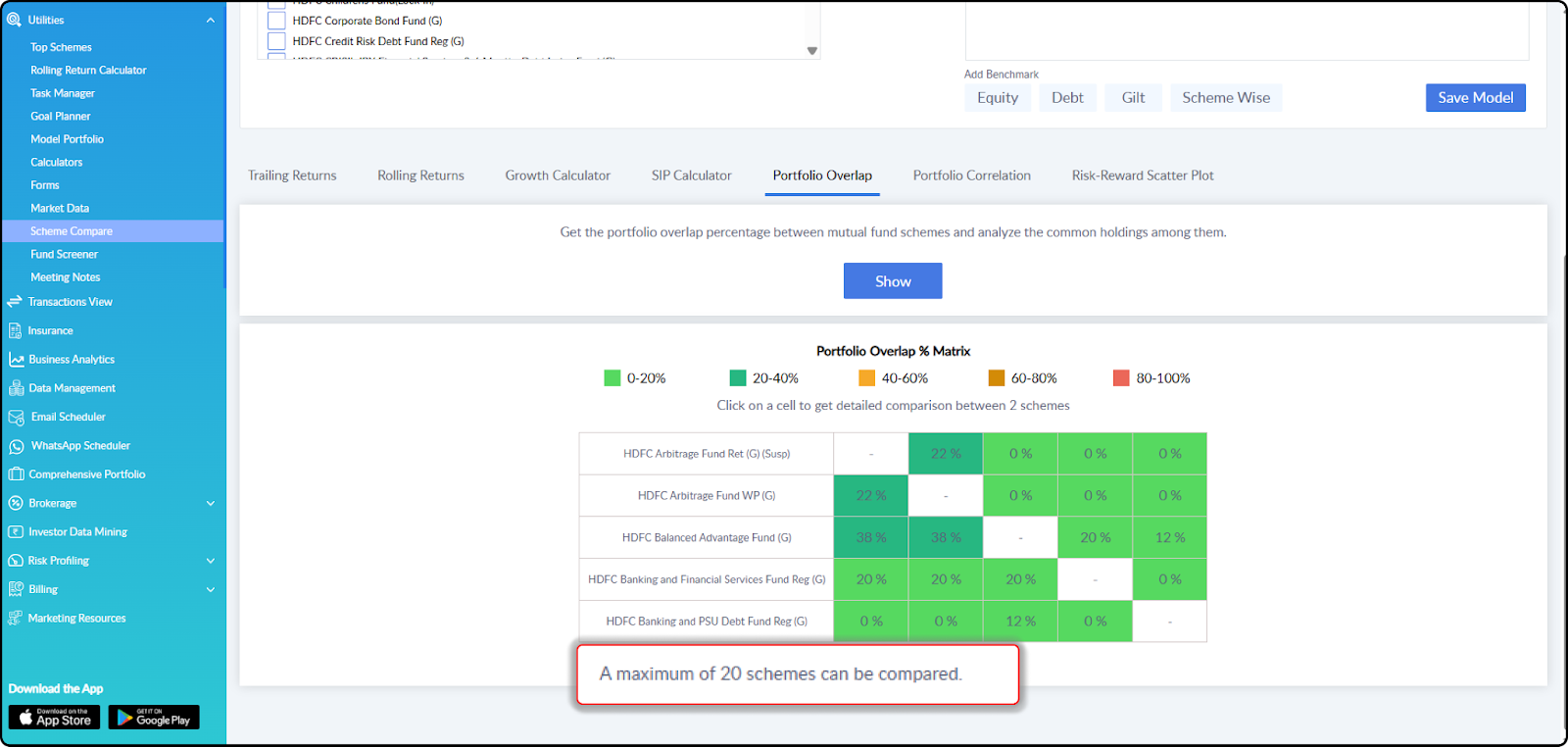Click the Transactions View arrows icon
1568x747 pixels.
(x=15, y=302)
